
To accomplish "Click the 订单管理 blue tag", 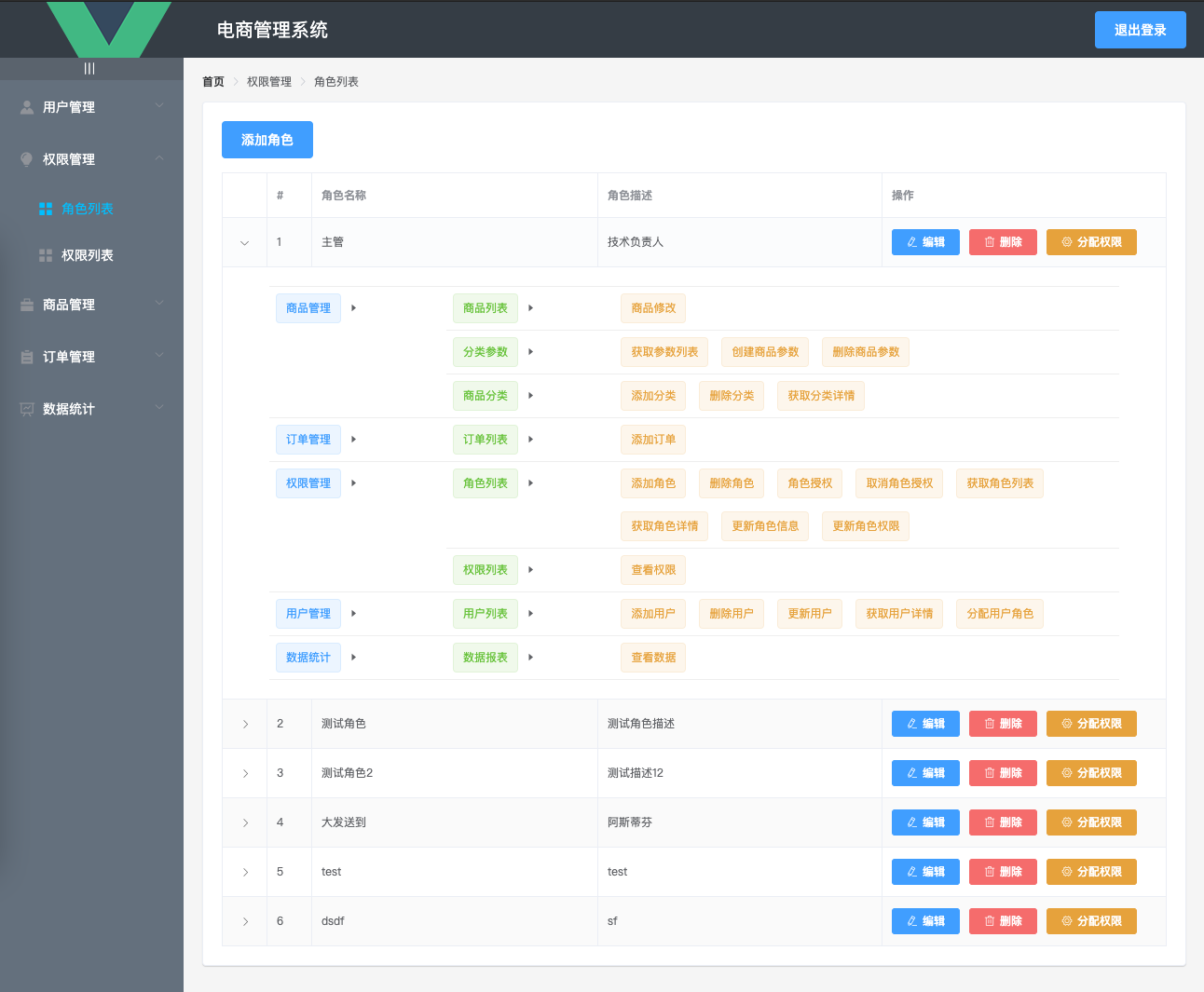I will [x=308, y=440].
